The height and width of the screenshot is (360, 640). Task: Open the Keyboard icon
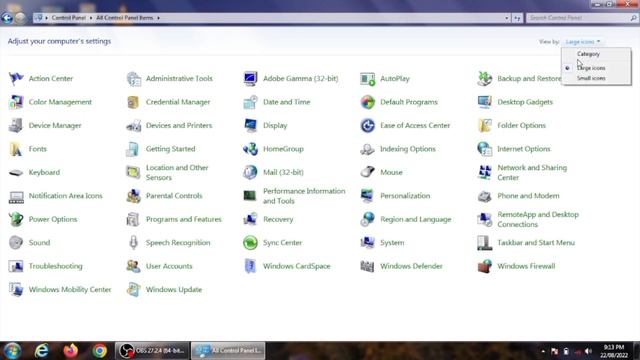tap(16, 172)
